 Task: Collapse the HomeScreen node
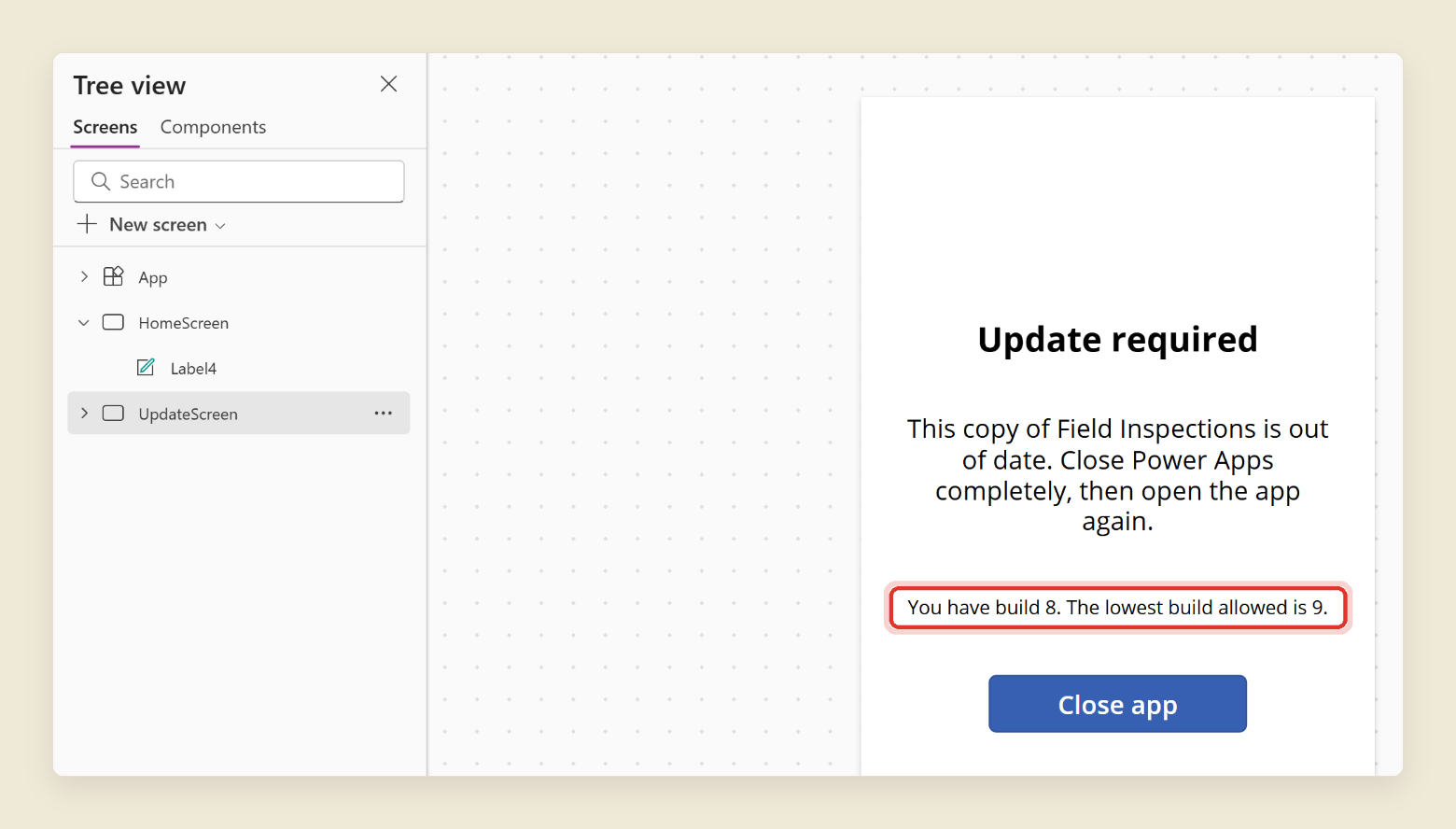click(84, 322)
